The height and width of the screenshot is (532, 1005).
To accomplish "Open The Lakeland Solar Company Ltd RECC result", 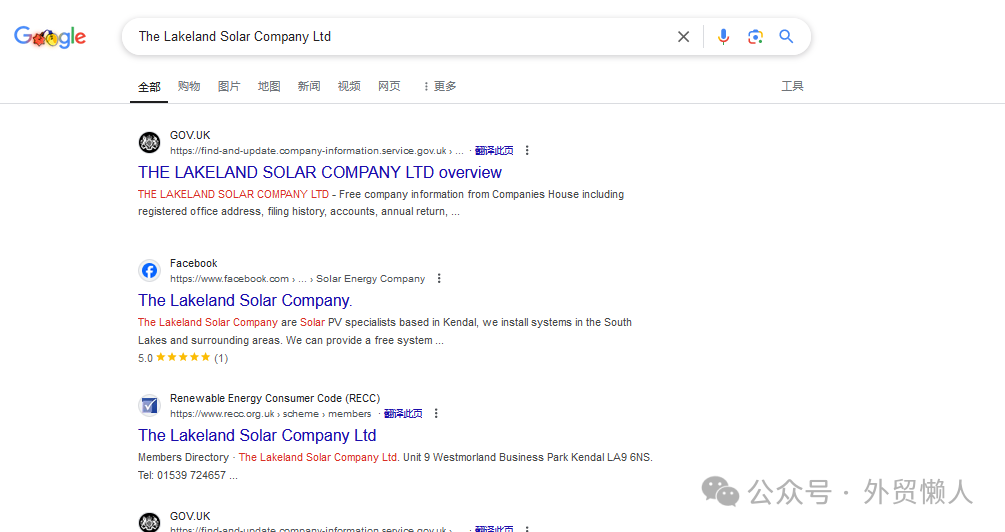I will pyautogui.click(x=257, y=435).
